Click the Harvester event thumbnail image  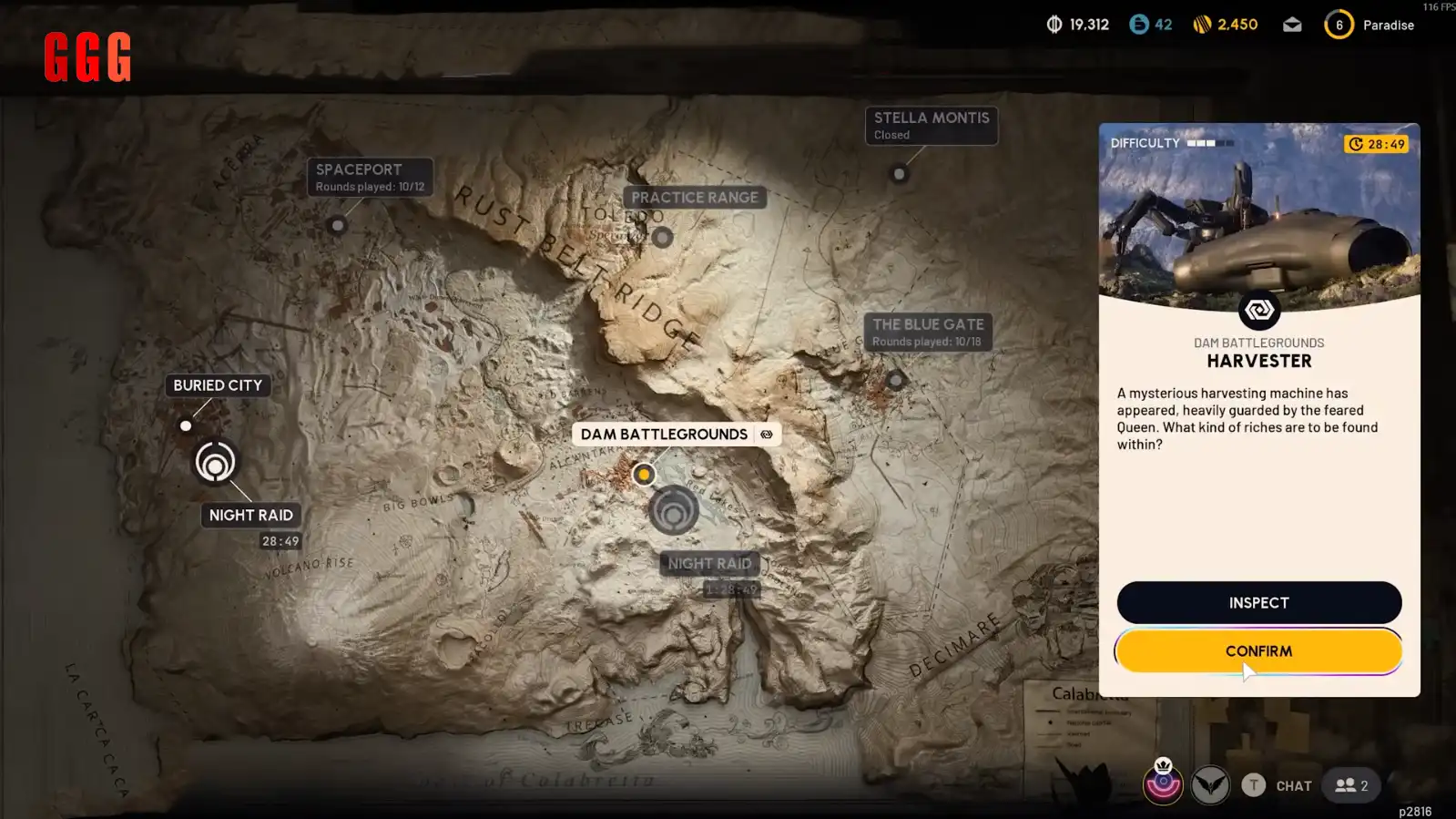pyautogui.click(x=1258, y=219)
